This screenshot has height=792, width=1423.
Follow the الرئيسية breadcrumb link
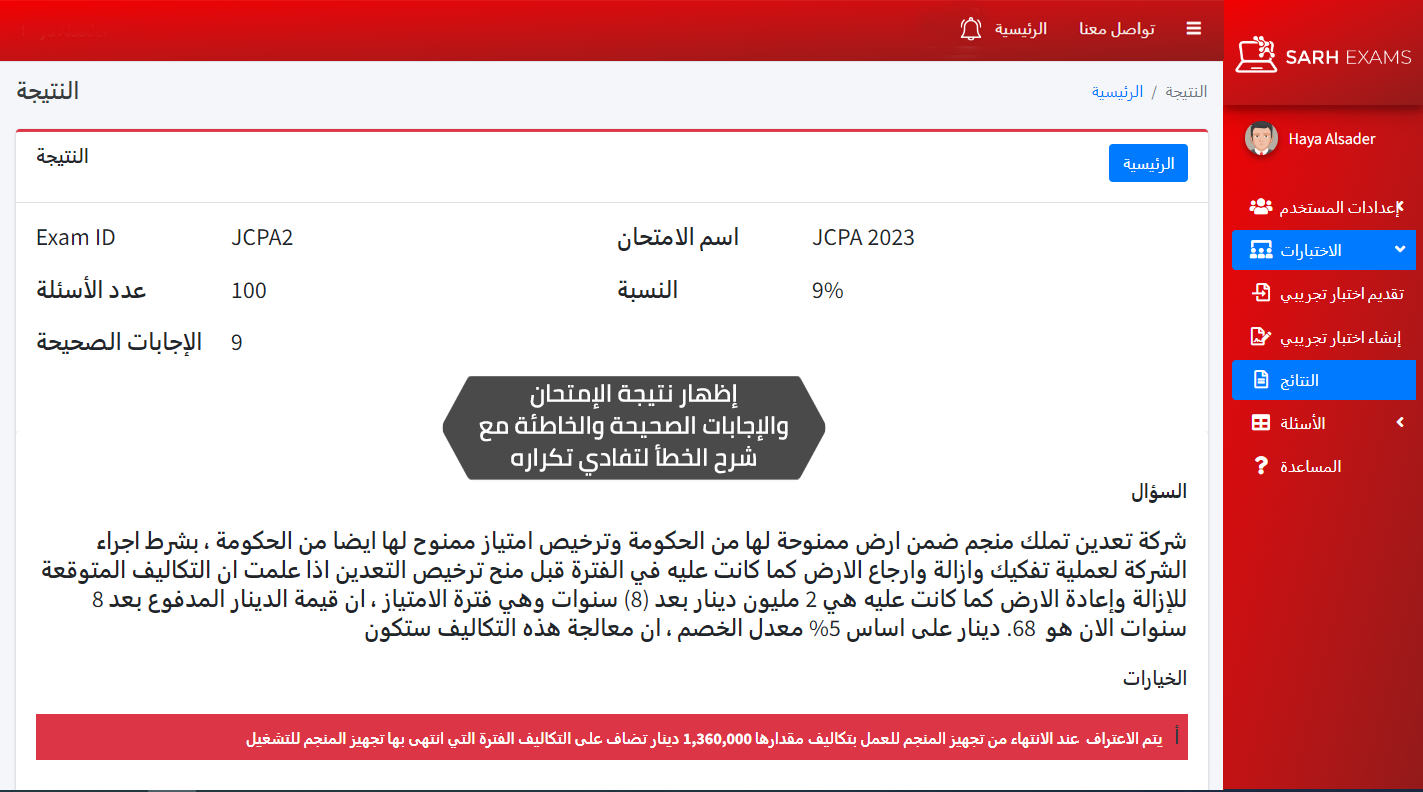pos(1117,92)
